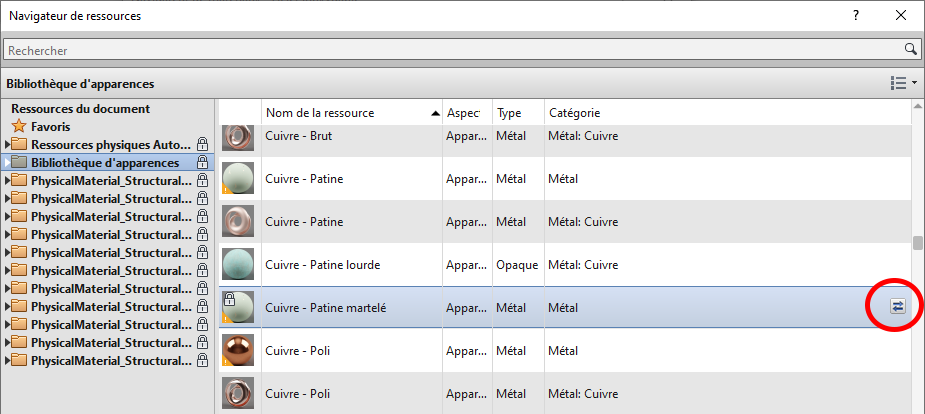Expand the first PhysicalMaterial_Structural folder
The width and height of the screenshot is (925, 414).
pos(8,181)
